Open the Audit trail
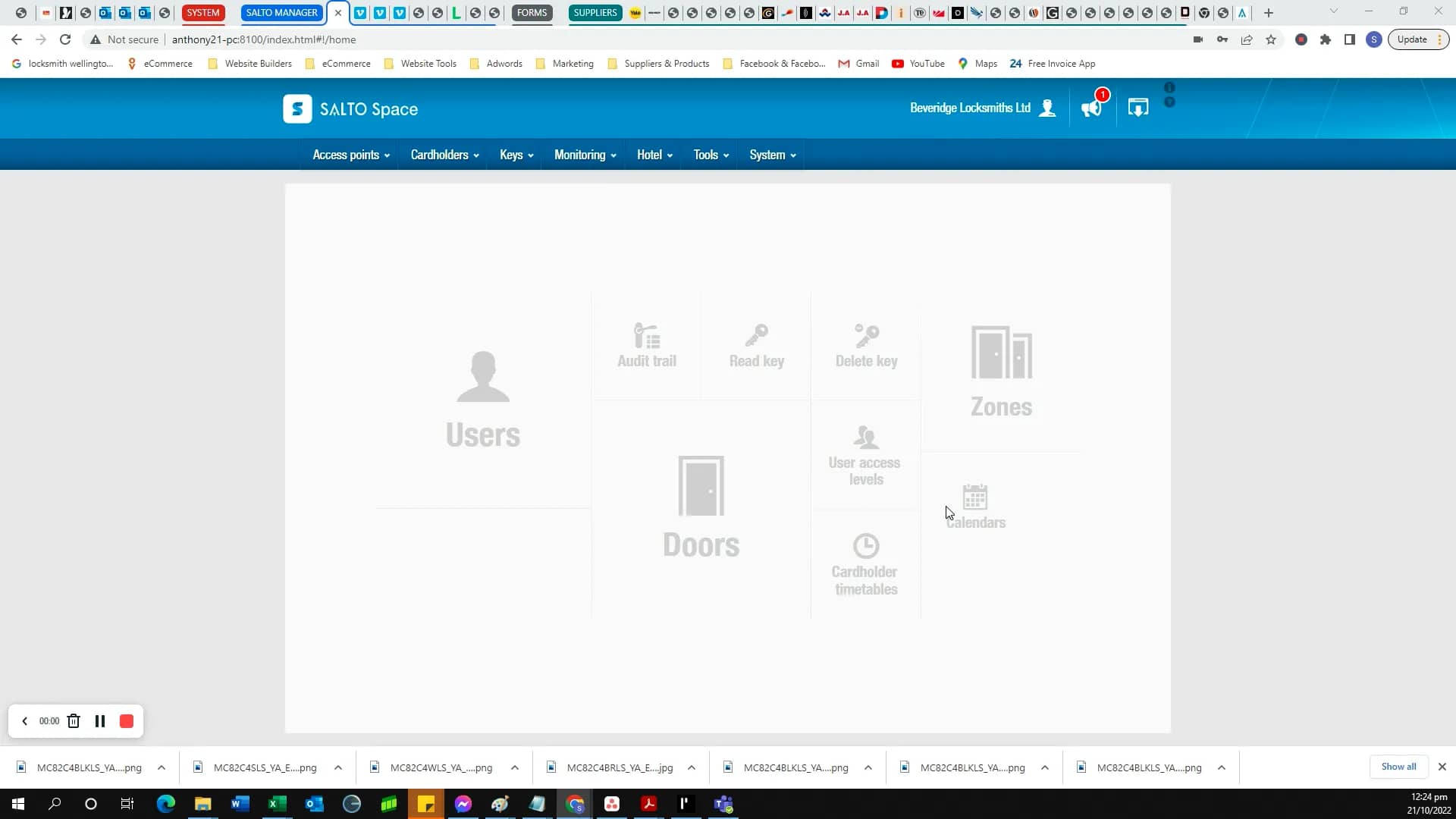The height and width of the screenshot is (819, 1456). pos(646,345)
